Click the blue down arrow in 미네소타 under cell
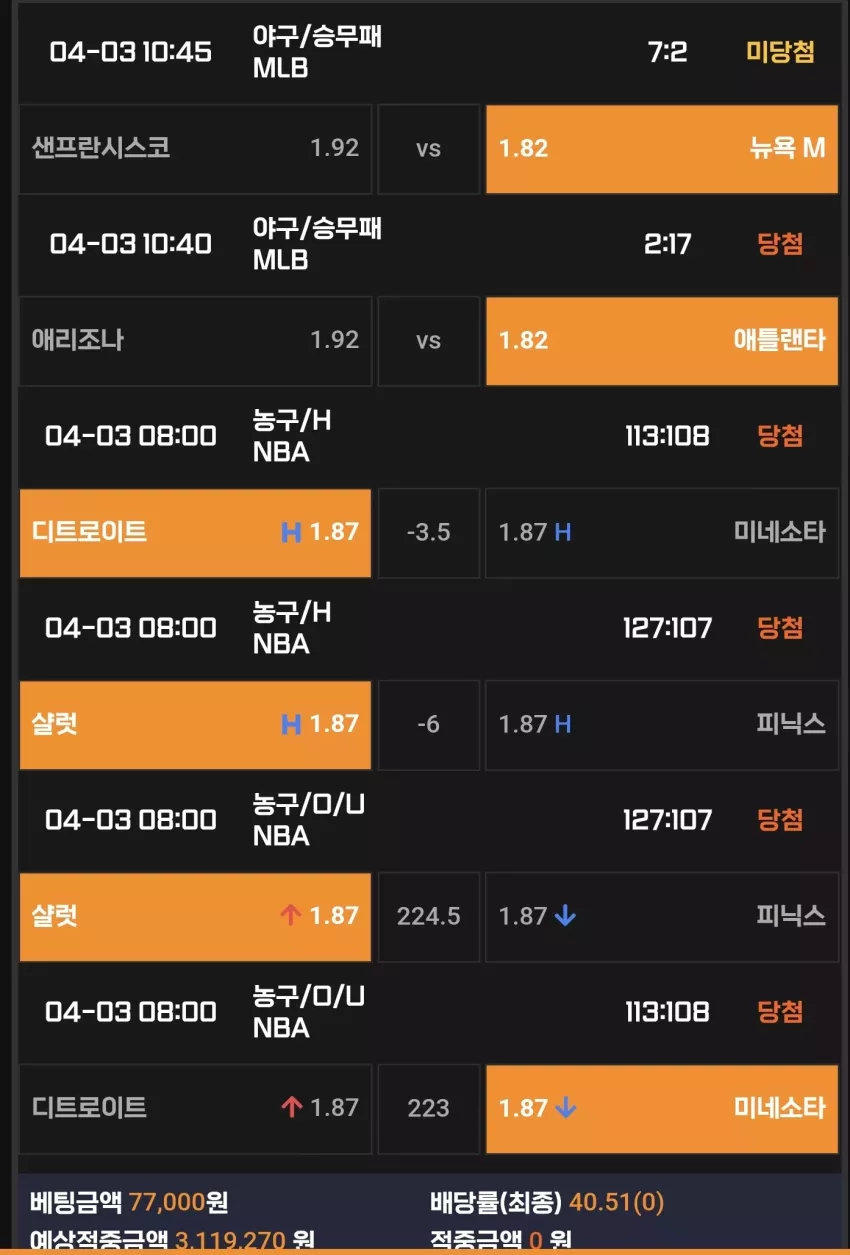Viewport: 850px width, 1255px height. (565, 1108)
